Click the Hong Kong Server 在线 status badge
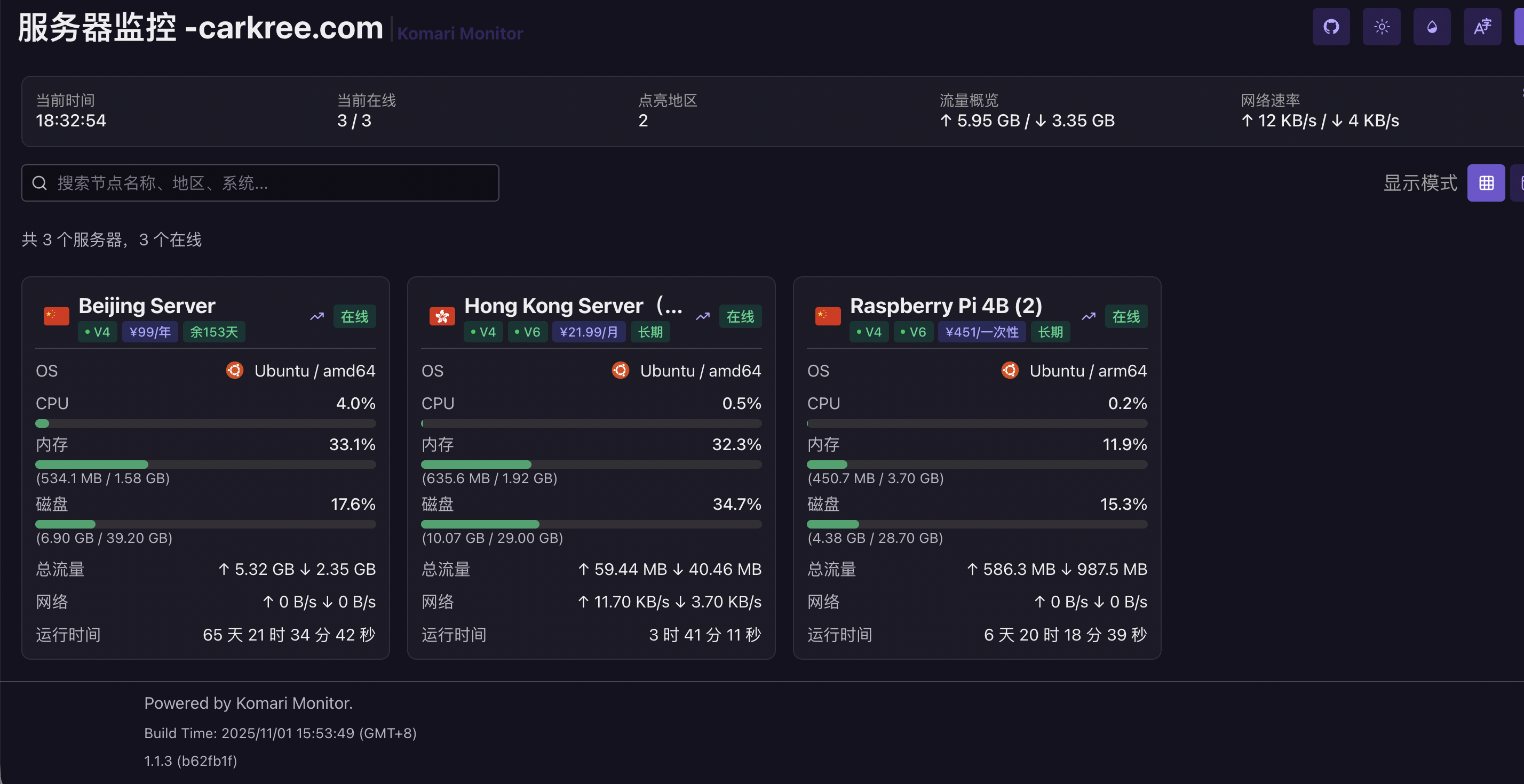Screen dimensions: 1524x784 (x=740, y=316)
